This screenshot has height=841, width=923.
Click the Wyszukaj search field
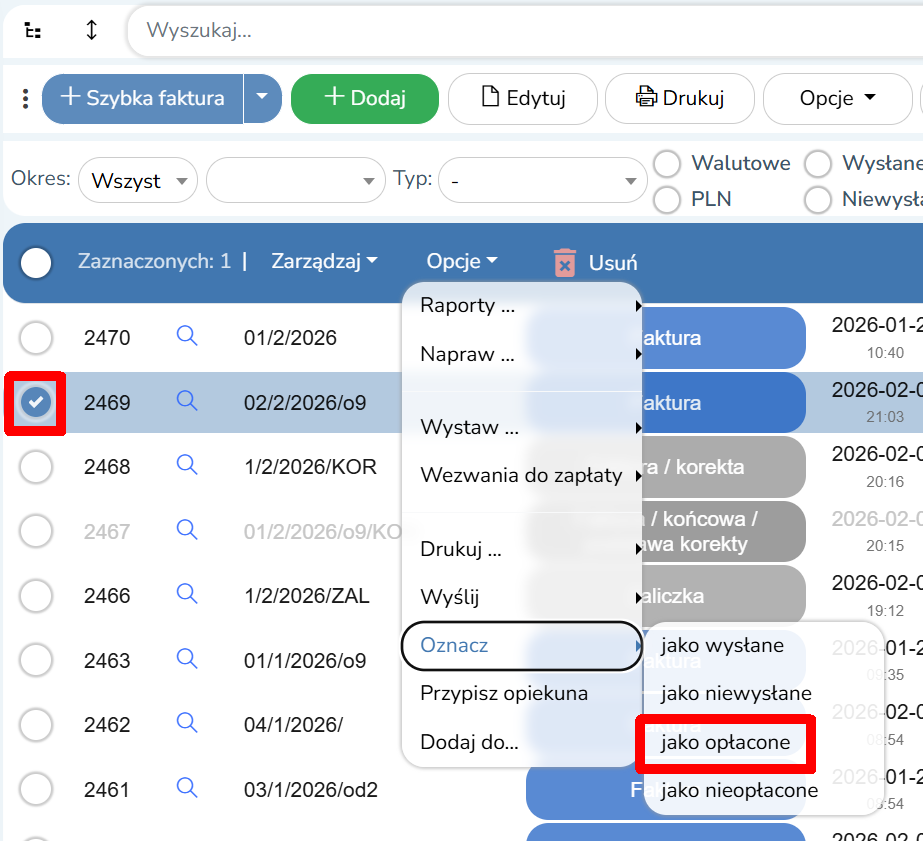tap(520, 30)
